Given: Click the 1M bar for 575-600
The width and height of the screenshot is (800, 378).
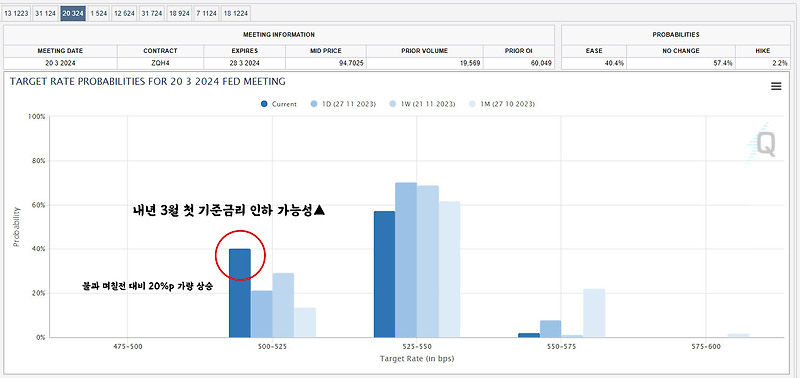Looking at the screenshot, I should pos(738,336).
